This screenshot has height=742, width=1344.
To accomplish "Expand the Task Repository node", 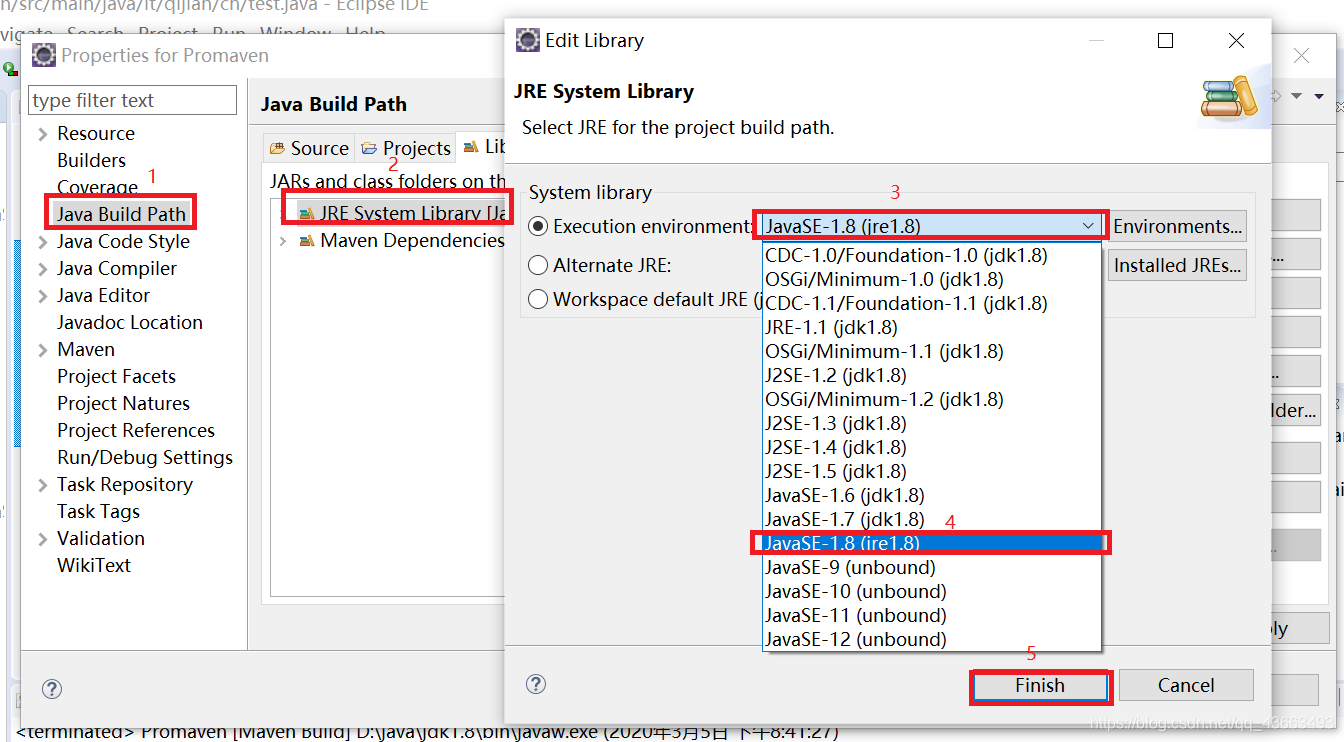I will click(42, 485).
